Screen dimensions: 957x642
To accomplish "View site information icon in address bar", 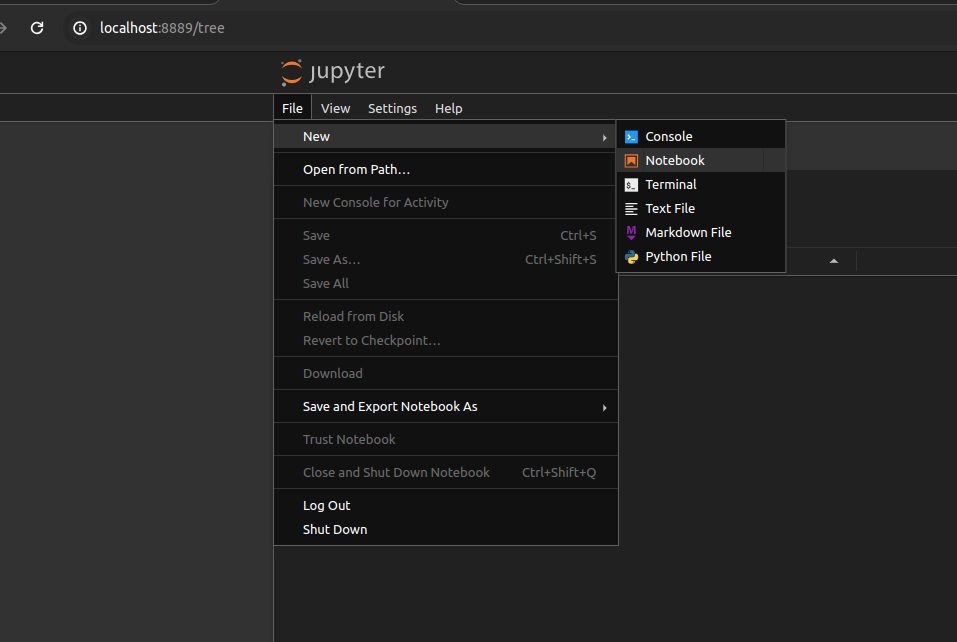I will tap(80, 28).
